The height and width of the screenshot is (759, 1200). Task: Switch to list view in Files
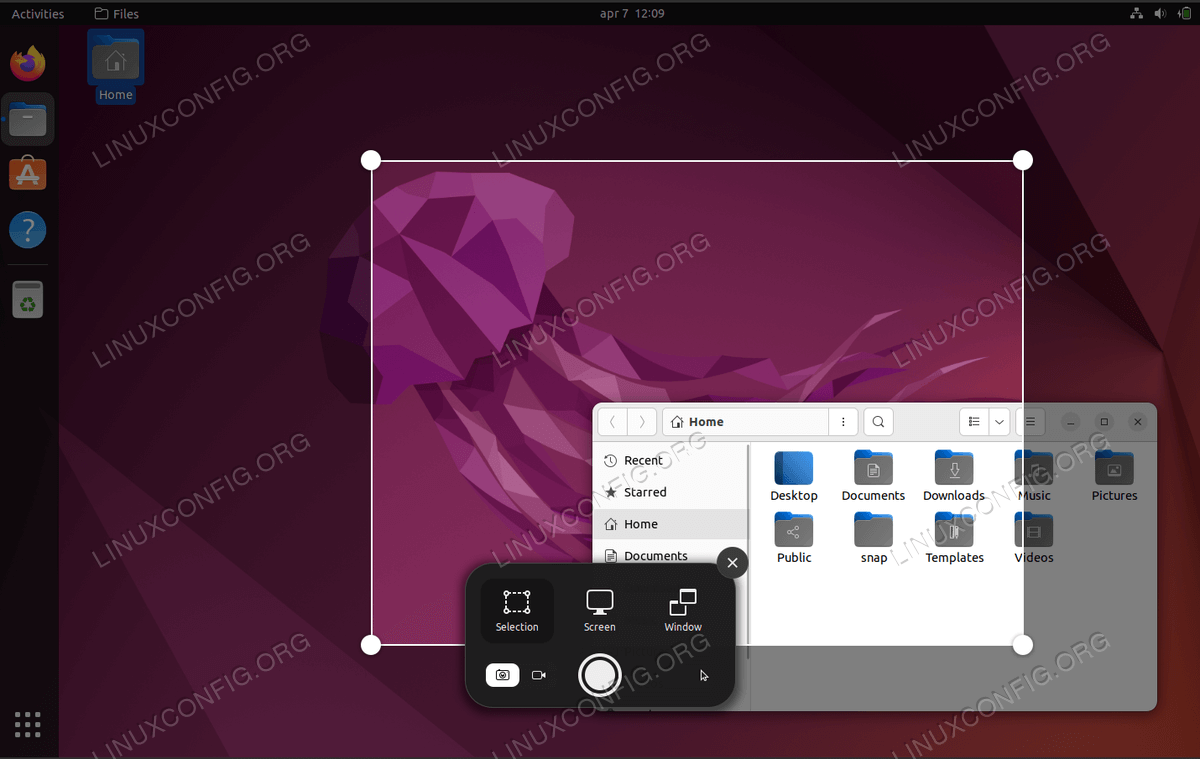coord(974,422)
